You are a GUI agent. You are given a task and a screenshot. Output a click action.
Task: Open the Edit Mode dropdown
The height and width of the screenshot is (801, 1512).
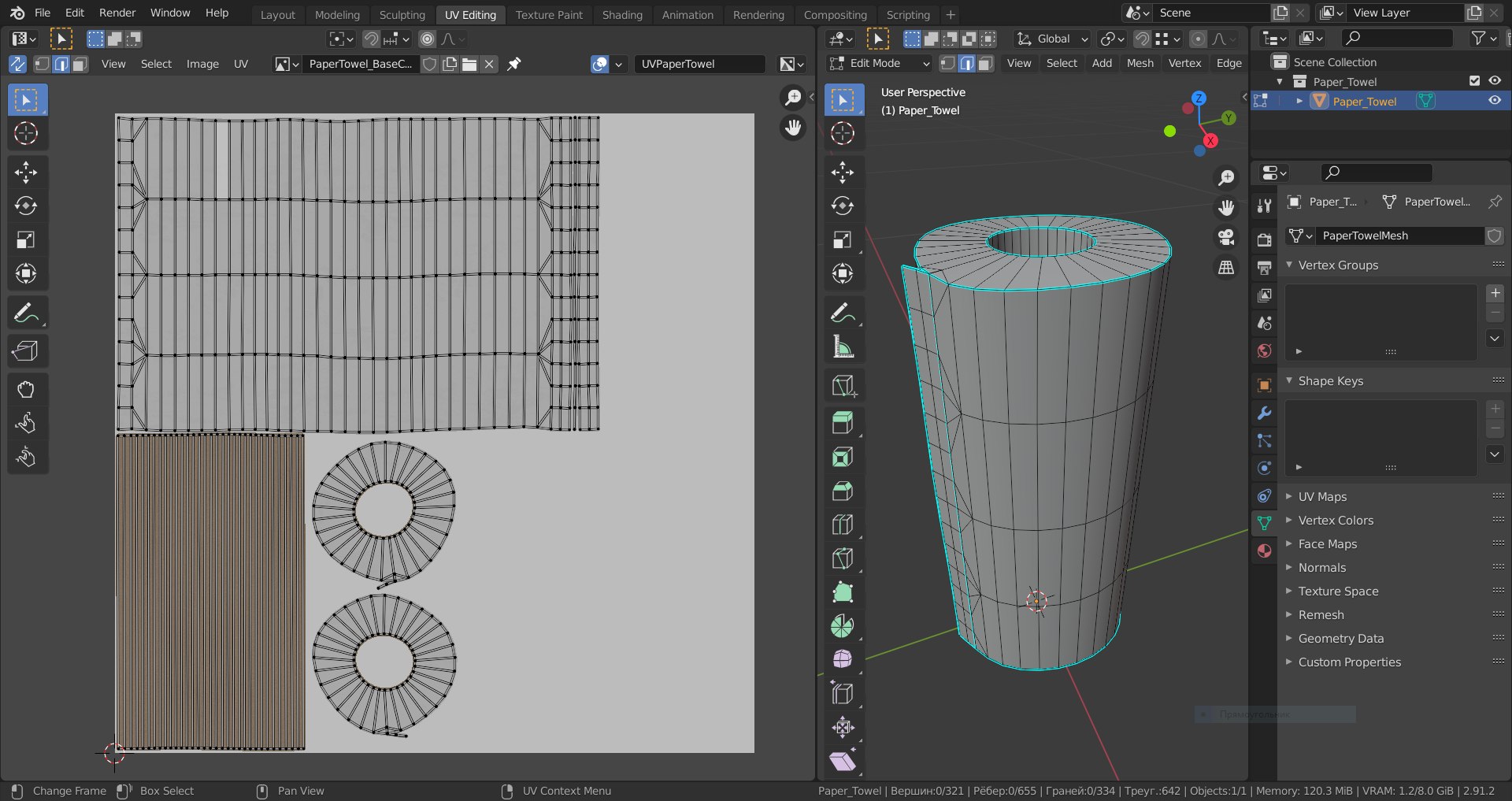[880, 63]
